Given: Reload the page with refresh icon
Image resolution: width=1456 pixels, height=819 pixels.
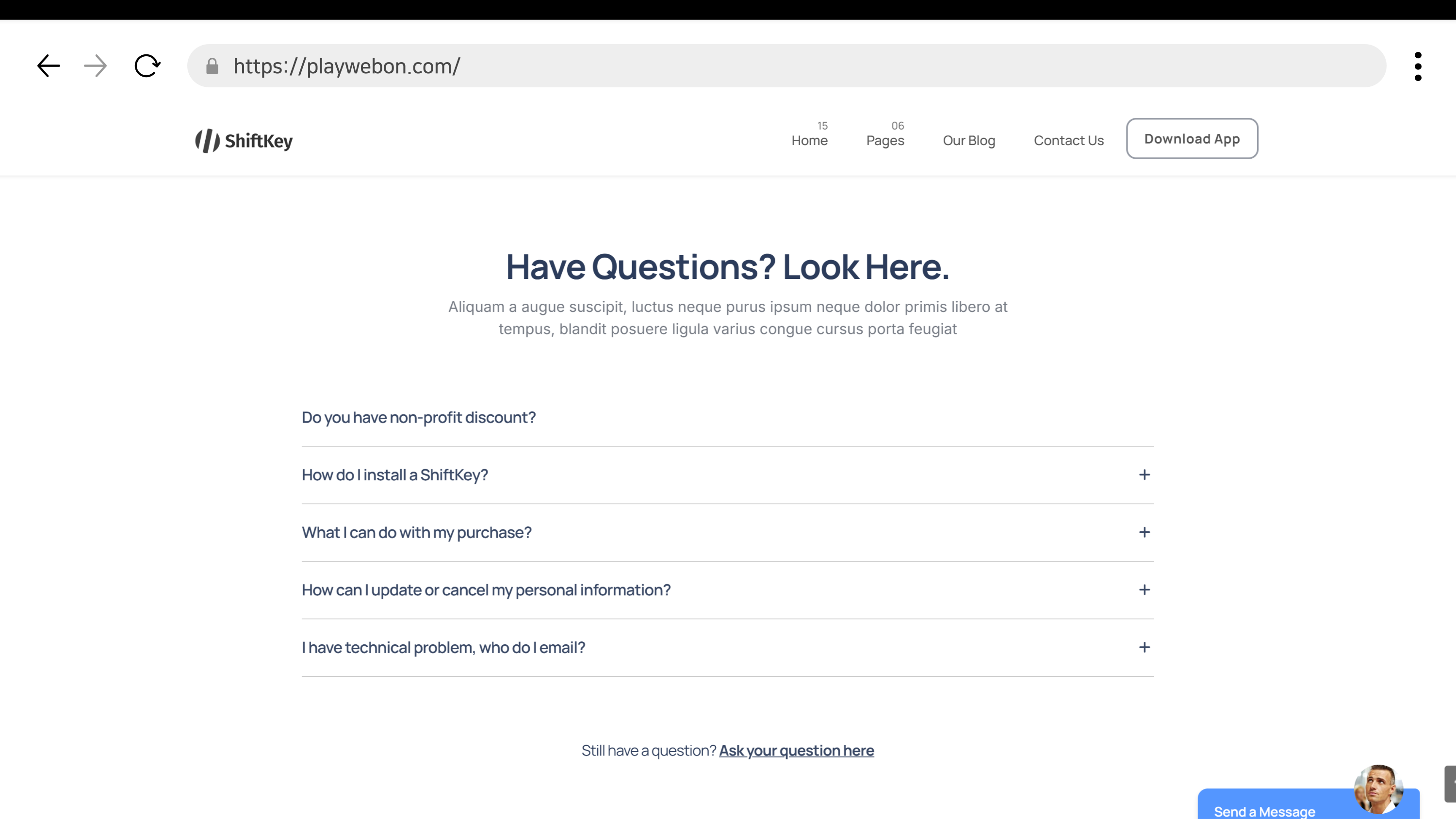Looking at the screenshot, I should tap(147, 66).
